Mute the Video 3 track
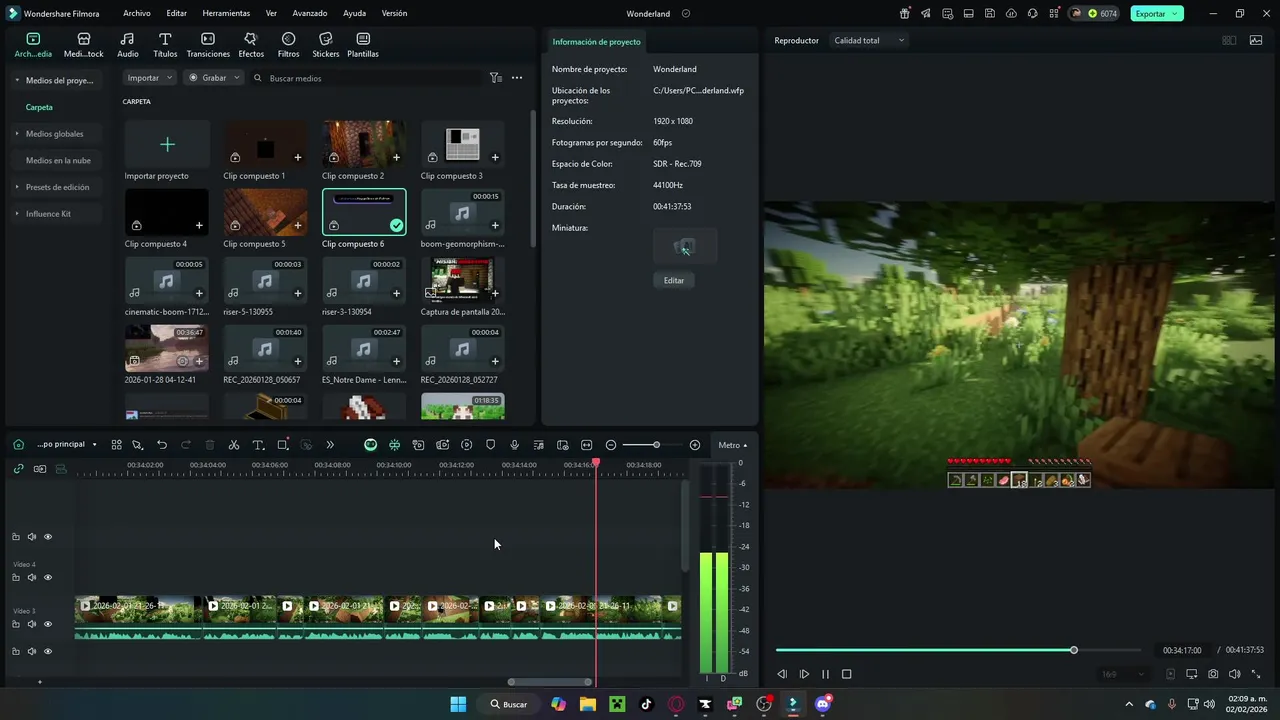Screen dimensions: 1280x720 (x=32, y=624)
